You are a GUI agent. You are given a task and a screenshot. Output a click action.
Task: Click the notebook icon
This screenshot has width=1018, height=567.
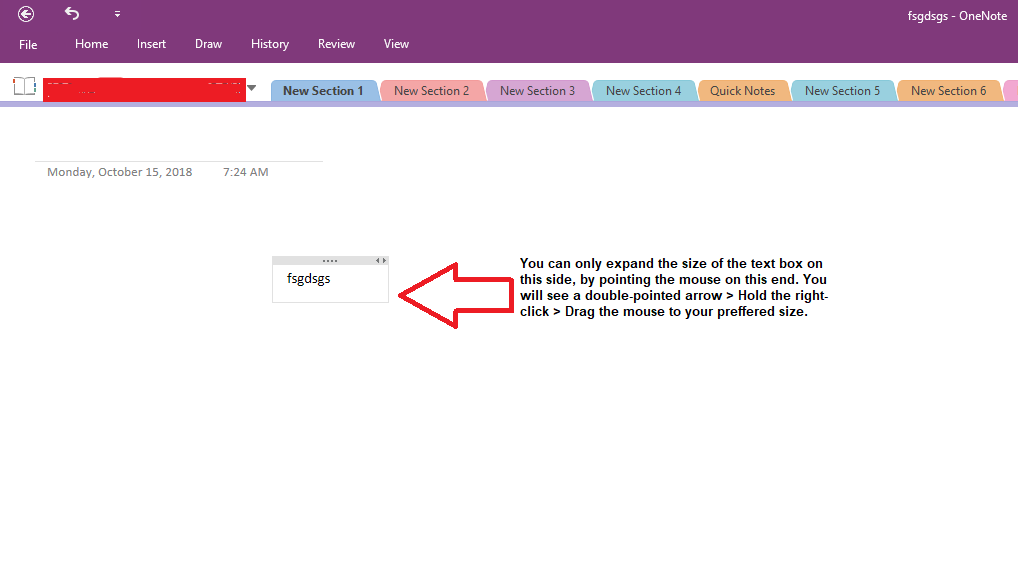coord(25,86)
